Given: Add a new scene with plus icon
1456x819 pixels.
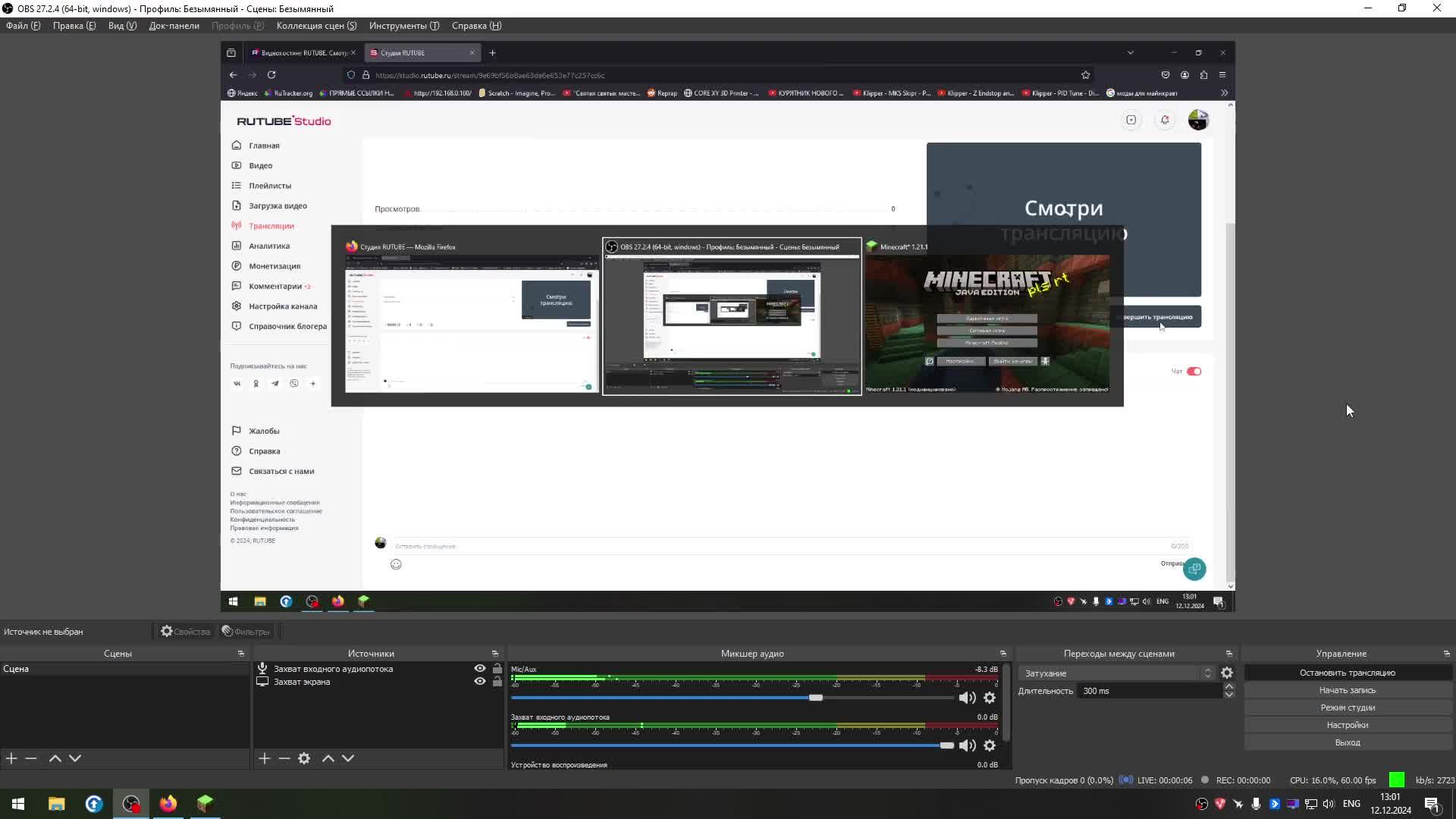Looking at the screenshot, I should point(11,758).
